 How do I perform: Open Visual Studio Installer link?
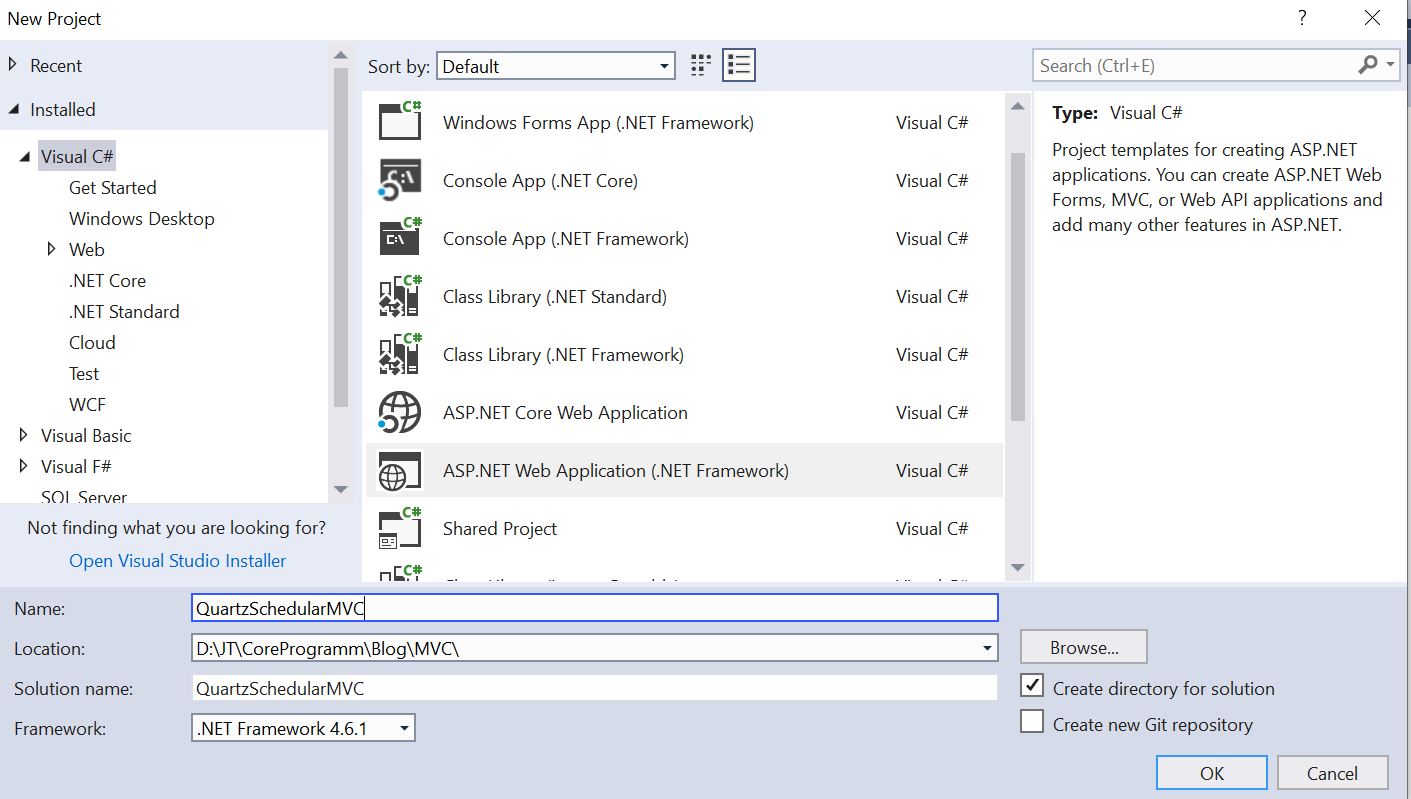tap(177, 561)
